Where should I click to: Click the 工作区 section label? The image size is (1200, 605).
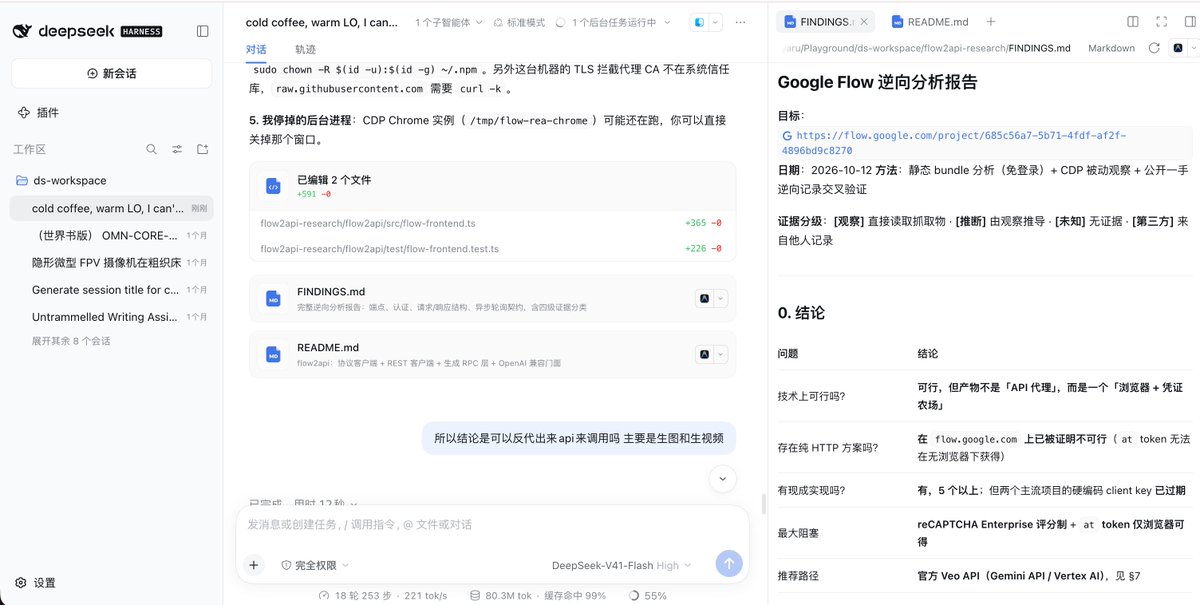[29, 149]
